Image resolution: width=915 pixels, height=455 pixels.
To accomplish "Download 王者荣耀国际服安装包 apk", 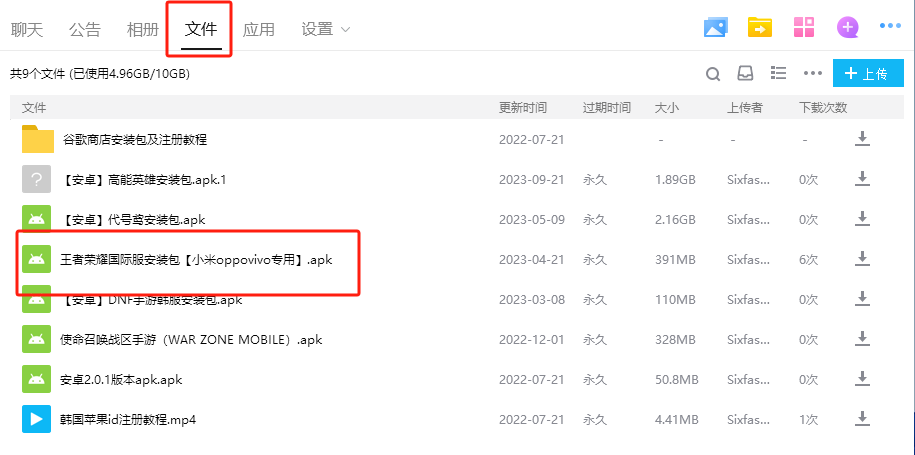I will point(862,259).
